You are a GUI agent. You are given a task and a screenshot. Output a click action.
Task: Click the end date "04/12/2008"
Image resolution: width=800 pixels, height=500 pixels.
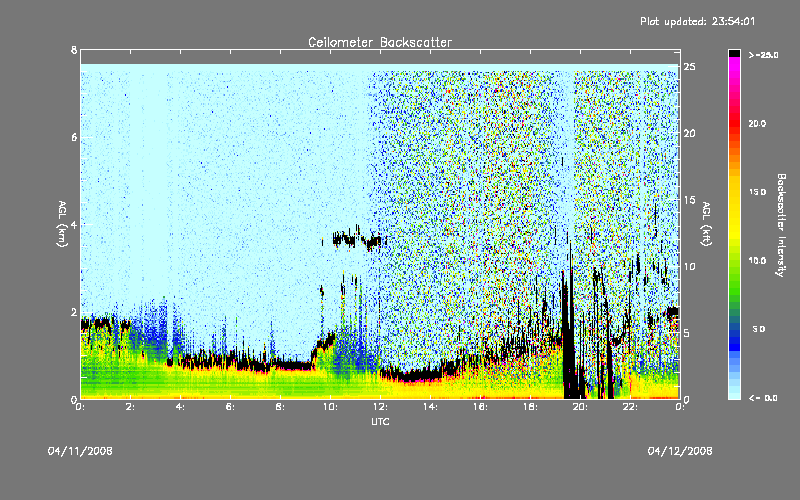tap(680, 451)
